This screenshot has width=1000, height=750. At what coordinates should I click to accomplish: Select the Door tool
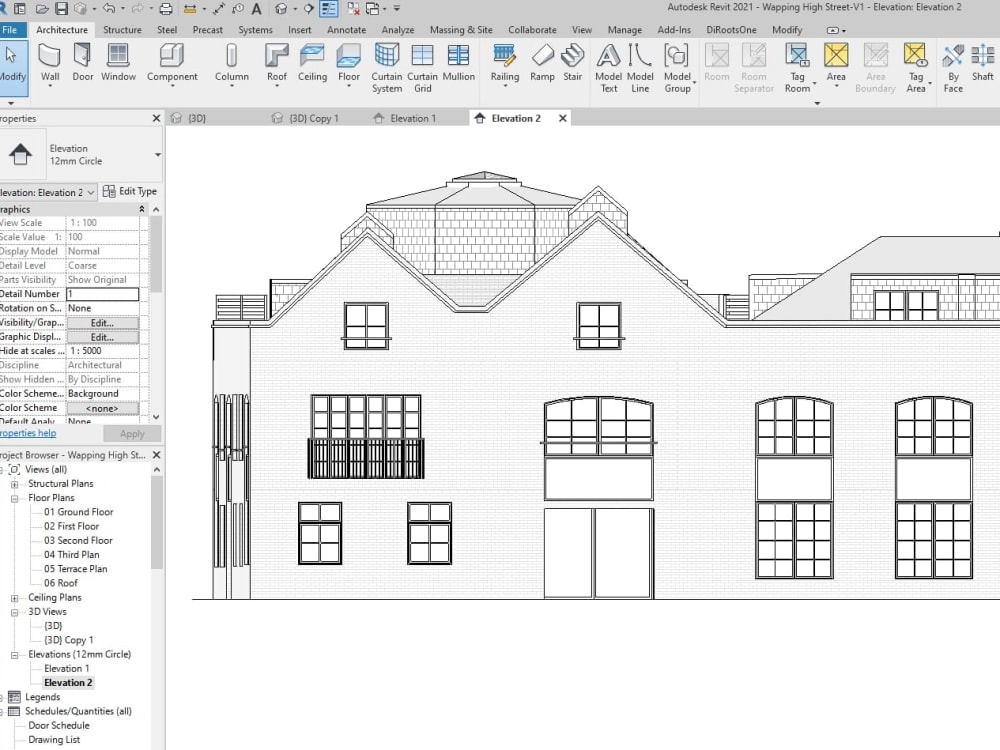click(x=82, y=64)
